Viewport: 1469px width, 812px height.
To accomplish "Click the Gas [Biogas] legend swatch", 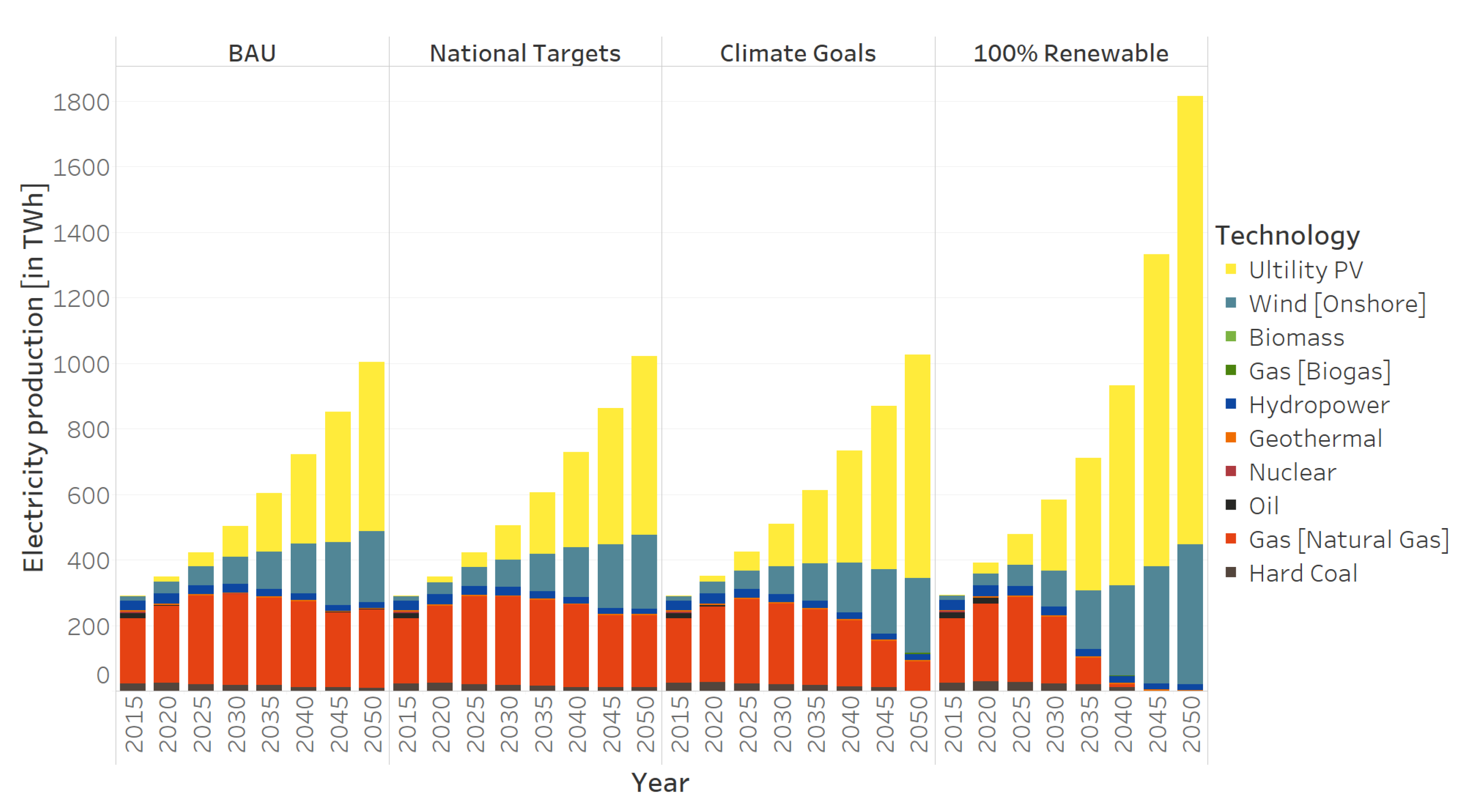I will (x=1230, y=370).
